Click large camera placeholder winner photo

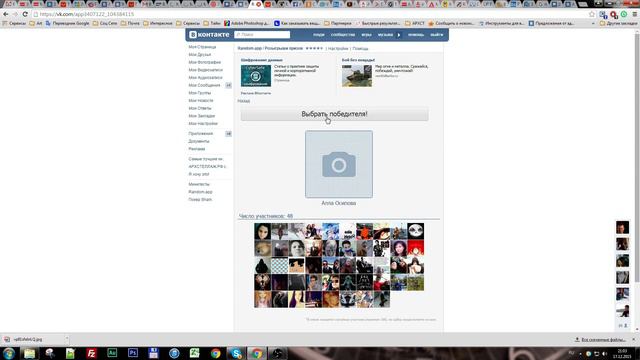pyautogui.click(x=339, y=164)
